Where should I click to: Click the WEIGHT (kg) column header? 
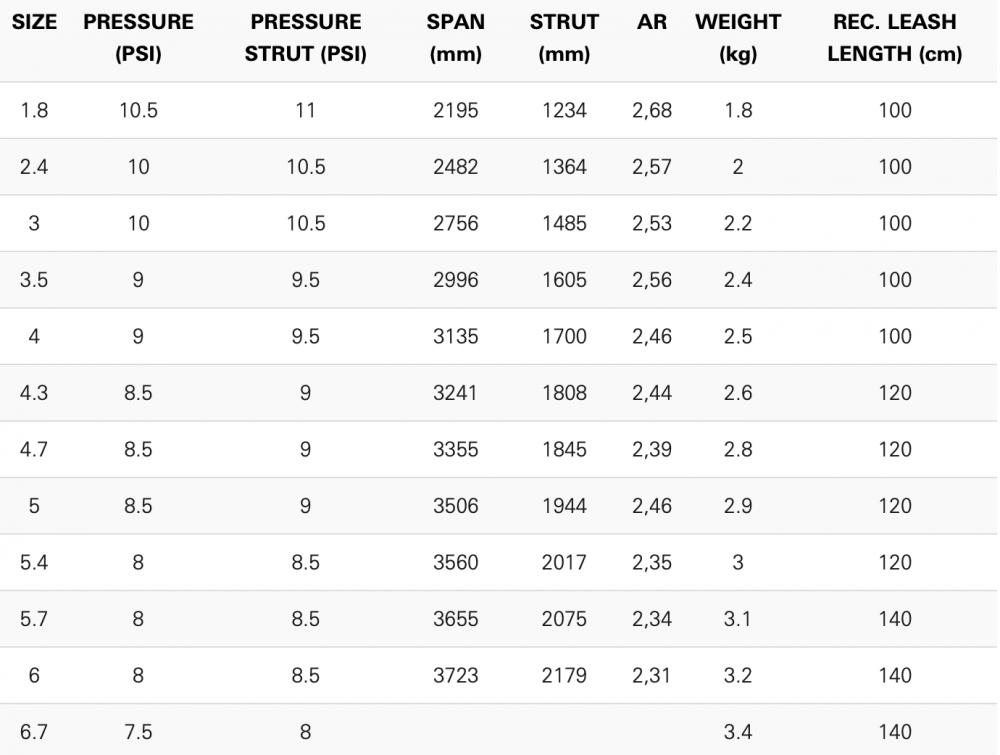(737, 38)
